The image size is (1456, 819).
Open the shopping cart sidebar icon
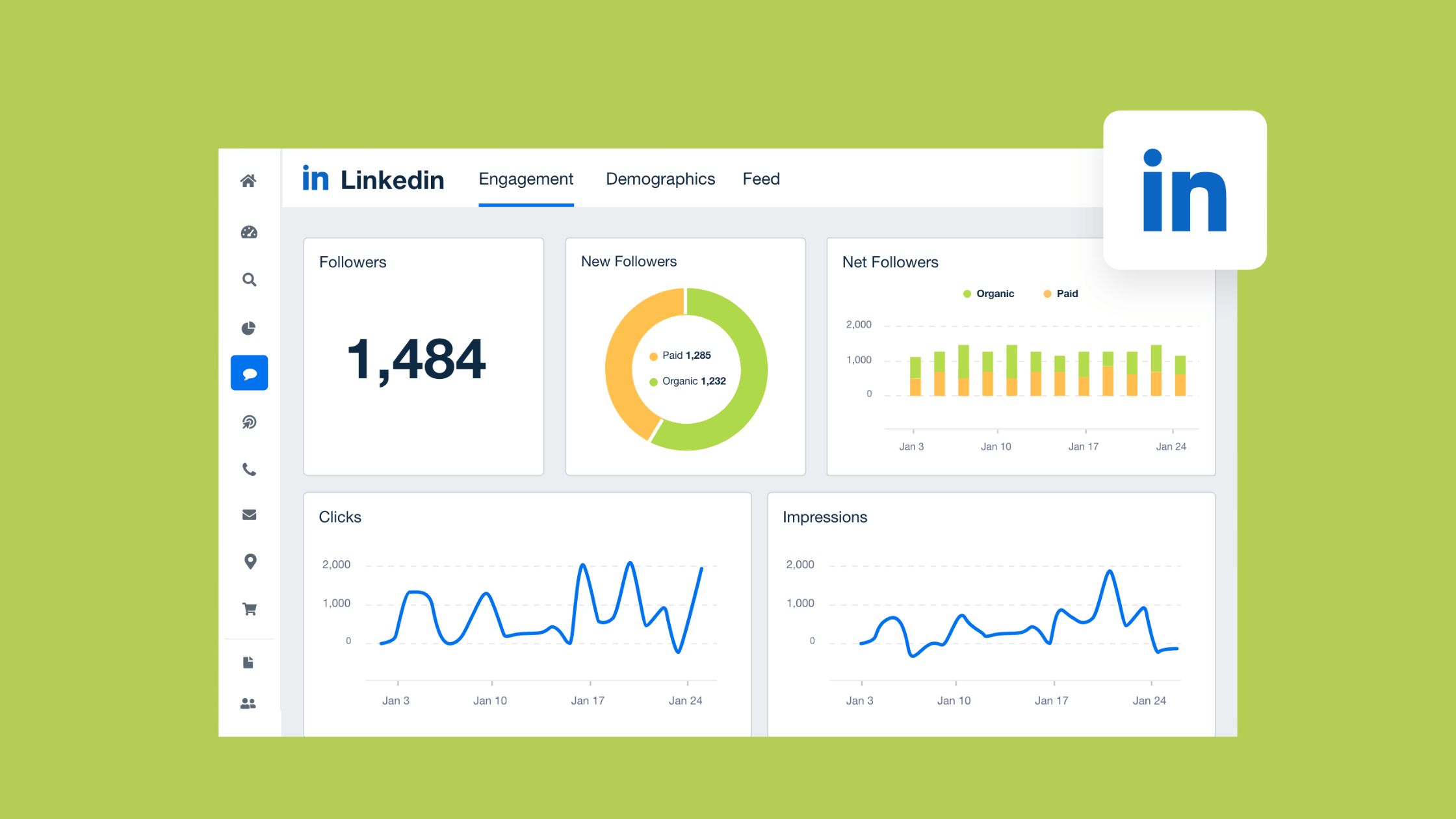pos(249,609)
